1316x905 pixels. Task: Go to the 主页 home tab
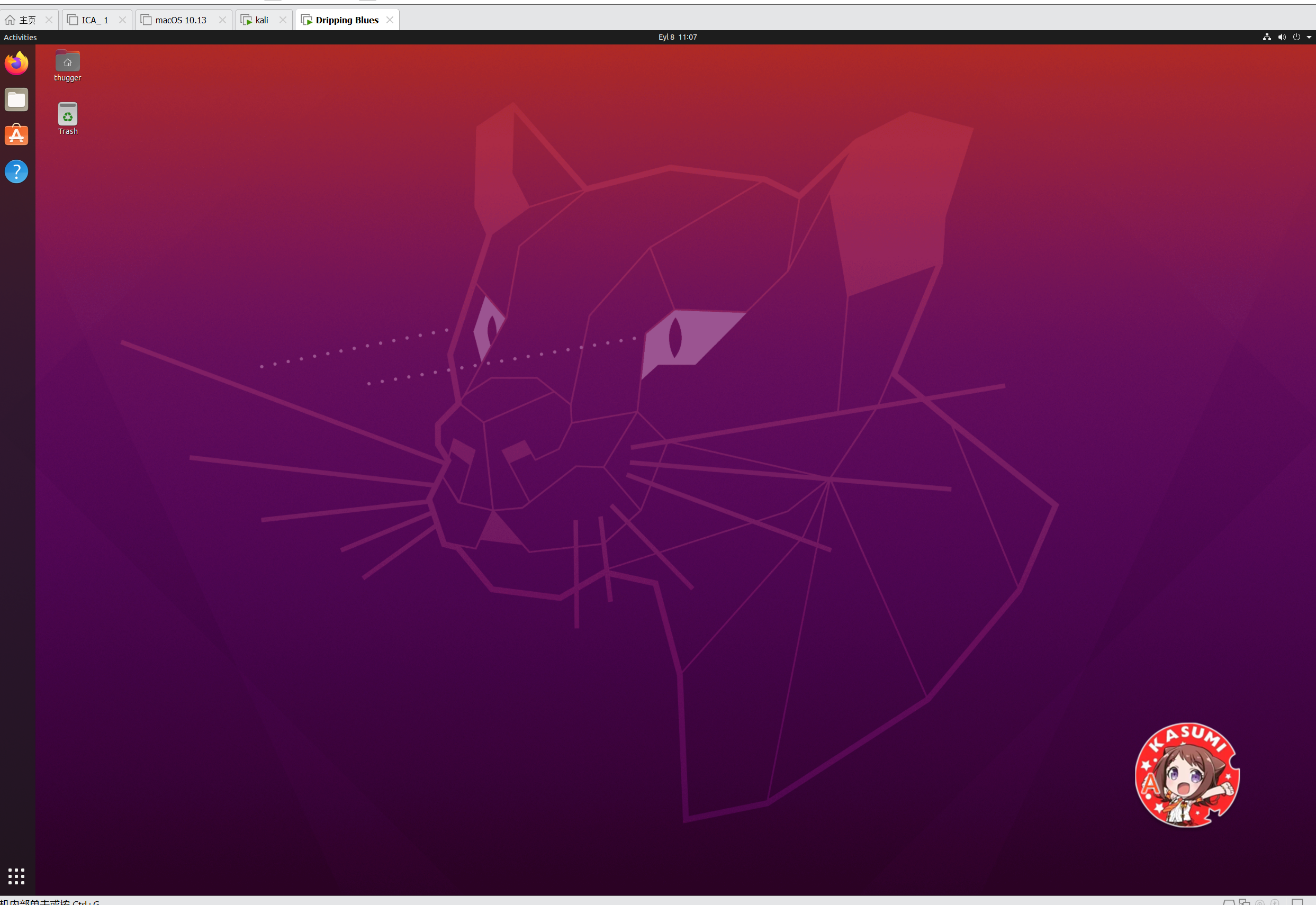click(26, 20)
